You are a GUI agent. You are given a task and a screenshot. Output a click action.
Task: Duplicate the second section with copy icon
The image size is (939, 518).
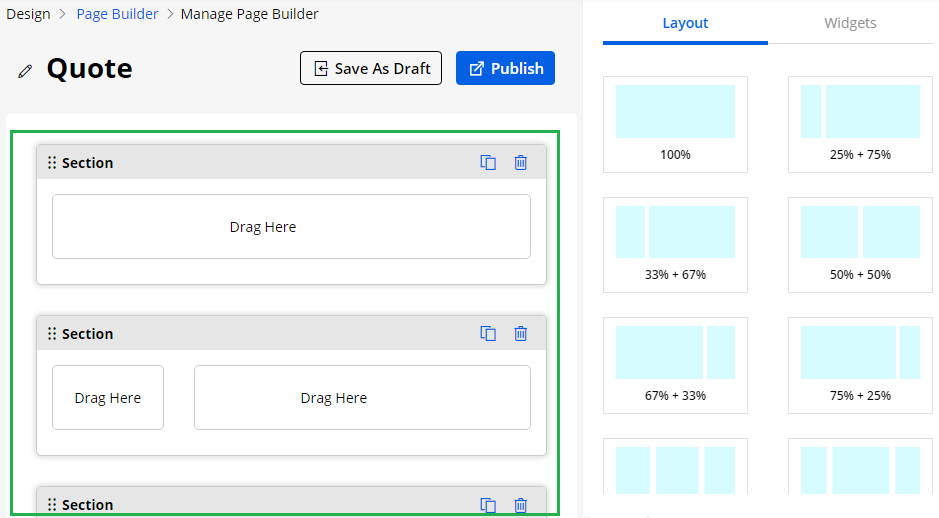488,334
